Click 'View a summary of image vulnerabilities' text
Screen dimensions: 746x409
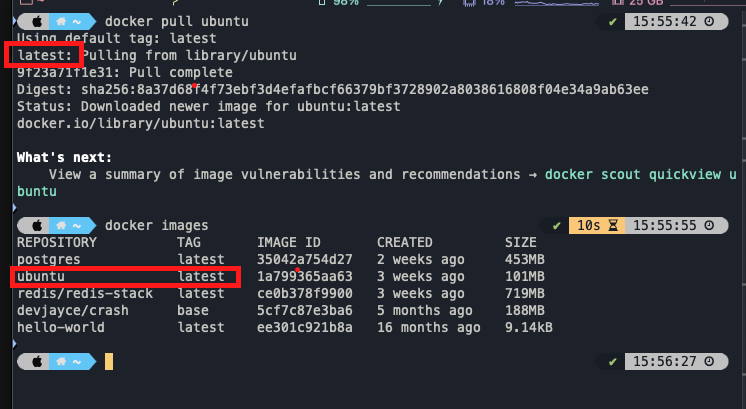coord(205,175)
